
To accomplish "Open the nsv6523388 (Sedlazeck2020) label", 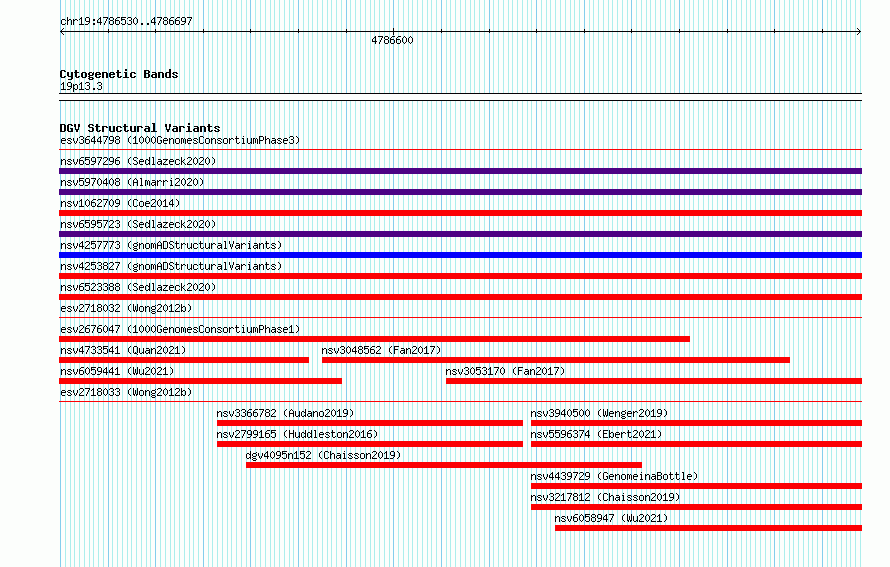I will 138,287.
